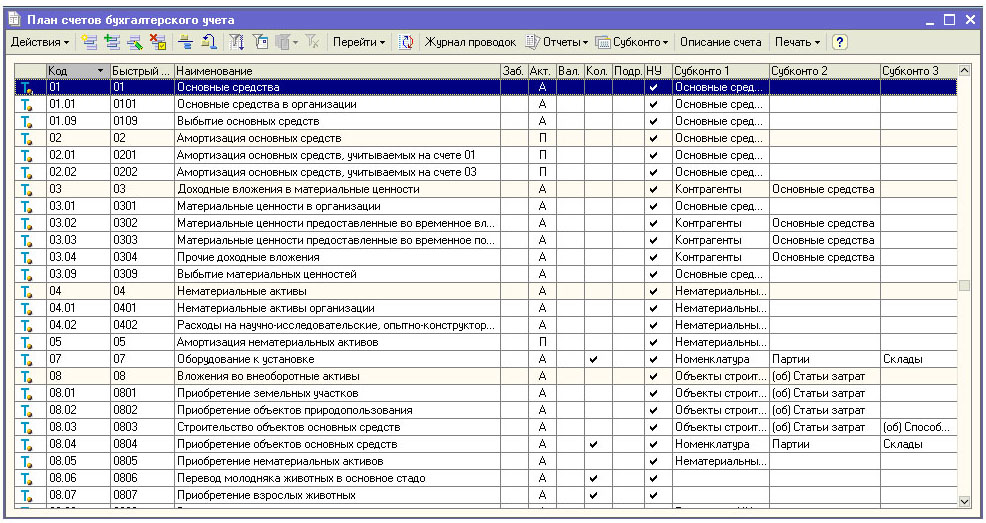This screenshot has height=523, width=986.
Task: Open the Отчеты menu
Action: coord(558,42)
